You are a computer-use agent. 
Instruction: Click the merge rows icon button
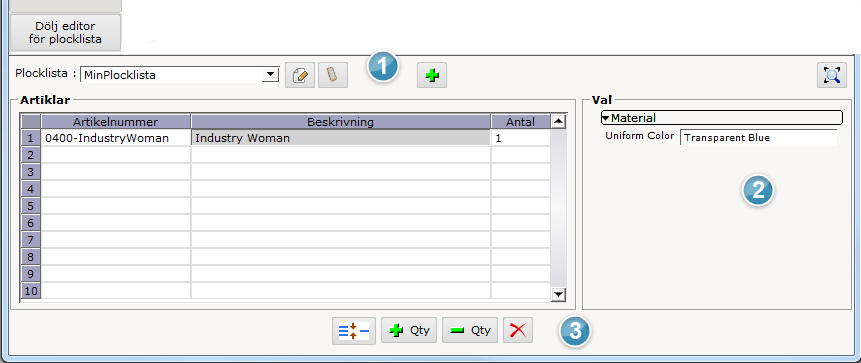[354, 331]
